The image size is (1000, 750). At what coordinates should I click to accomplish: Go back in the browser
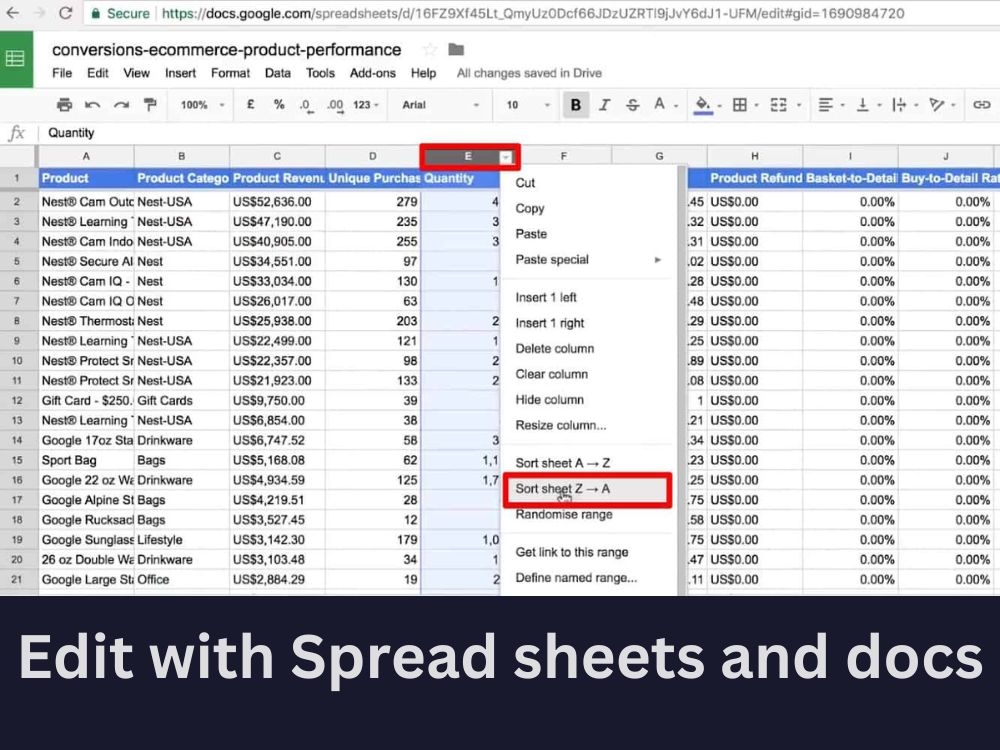13,13
